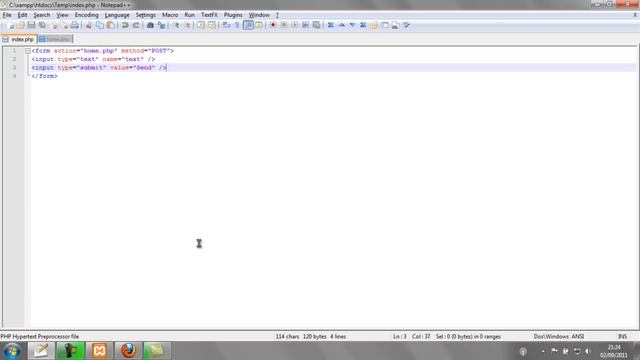
Task: Switch to the index.php tab
Action: pos(18,39)
